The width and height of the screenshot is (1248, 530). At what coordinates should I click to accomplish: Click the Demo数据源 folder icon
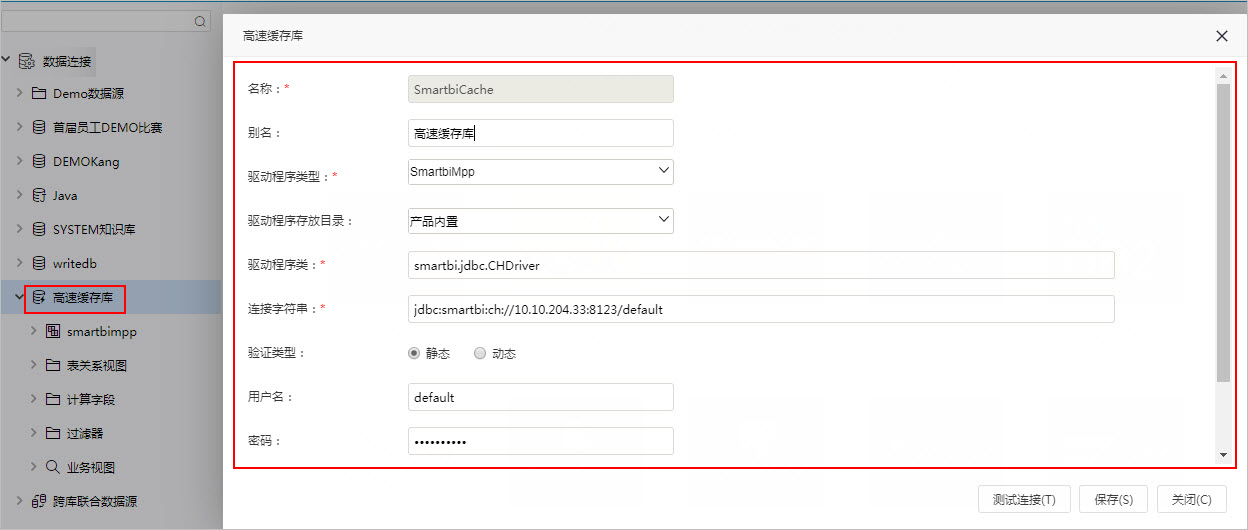39,94
